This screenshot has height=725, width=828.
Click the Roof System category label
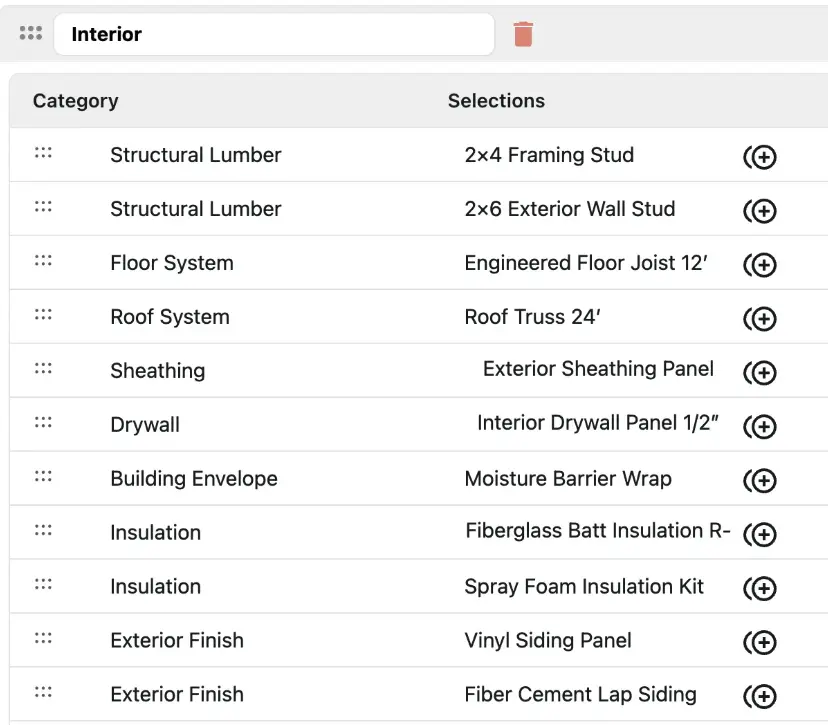click(x=170, y=316)
